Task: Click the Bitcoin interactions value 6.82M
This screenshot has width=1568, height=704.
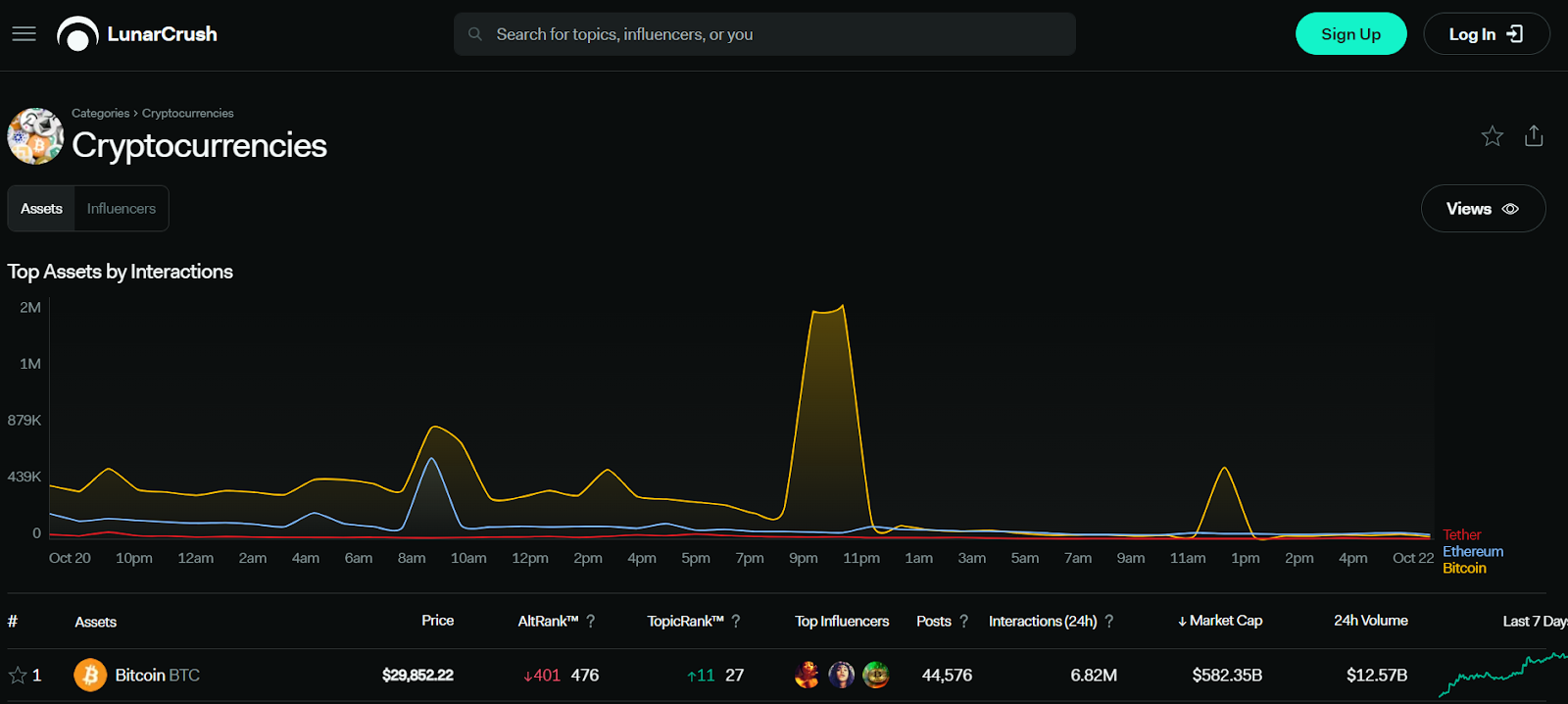Action: pos(1094,676)
